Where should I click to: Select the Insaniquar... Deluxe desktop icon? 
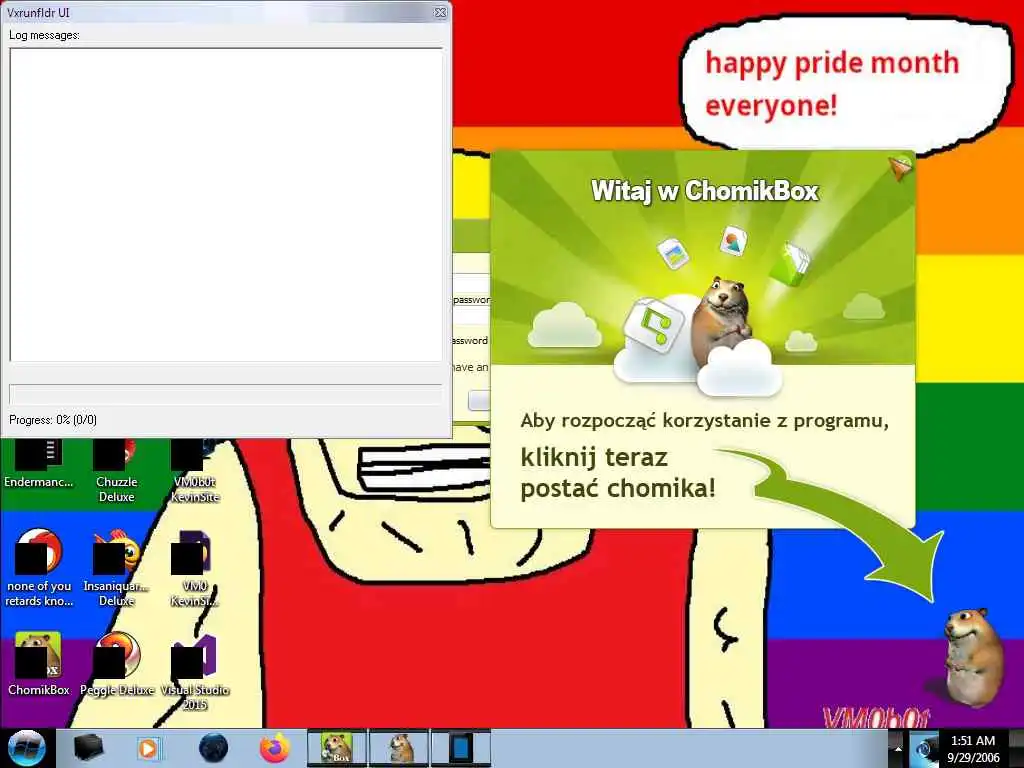[116, 568]
